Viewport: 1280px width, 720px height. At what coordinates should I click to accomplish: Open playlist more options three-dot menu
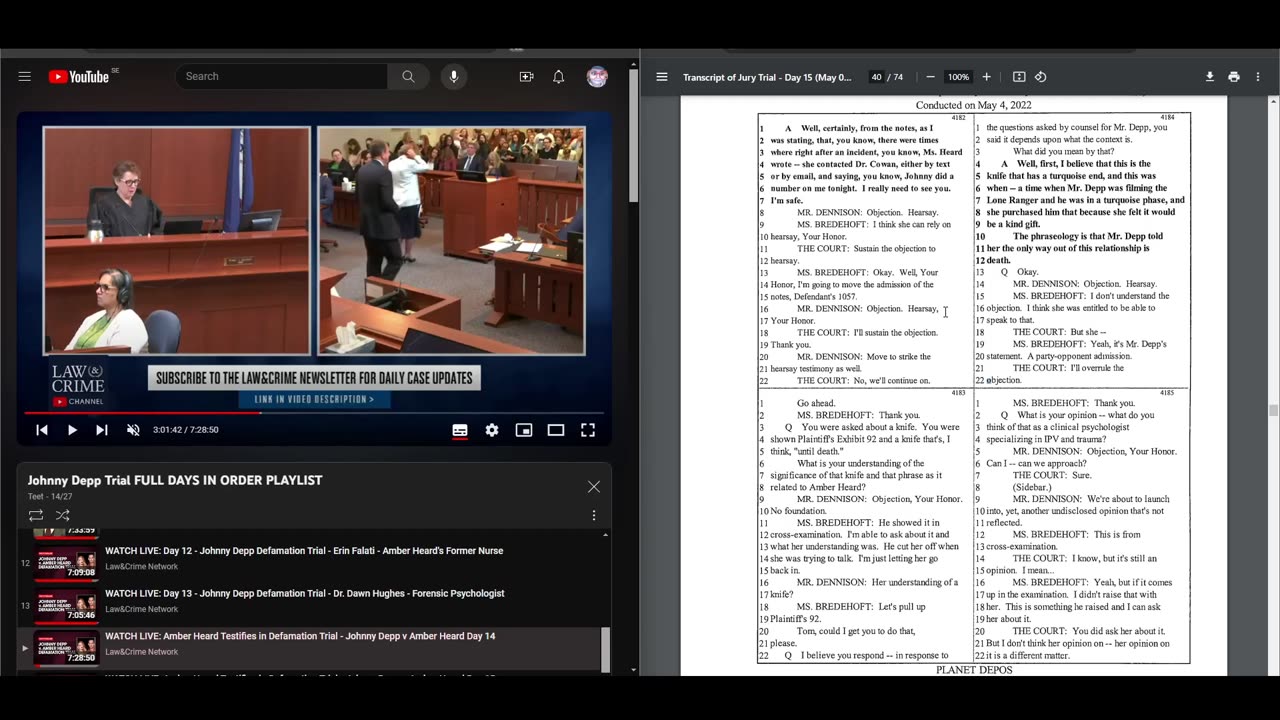(x=594, y=515)
